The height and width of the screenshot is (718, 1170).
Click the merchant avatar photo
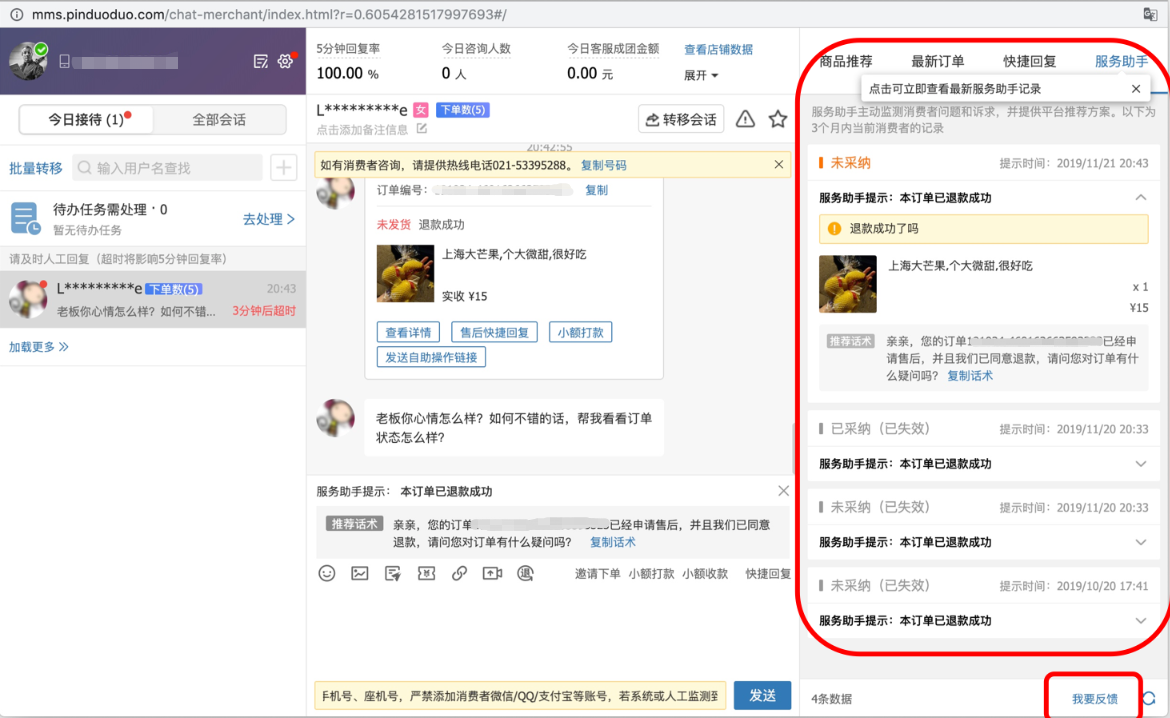coord(28,61)
